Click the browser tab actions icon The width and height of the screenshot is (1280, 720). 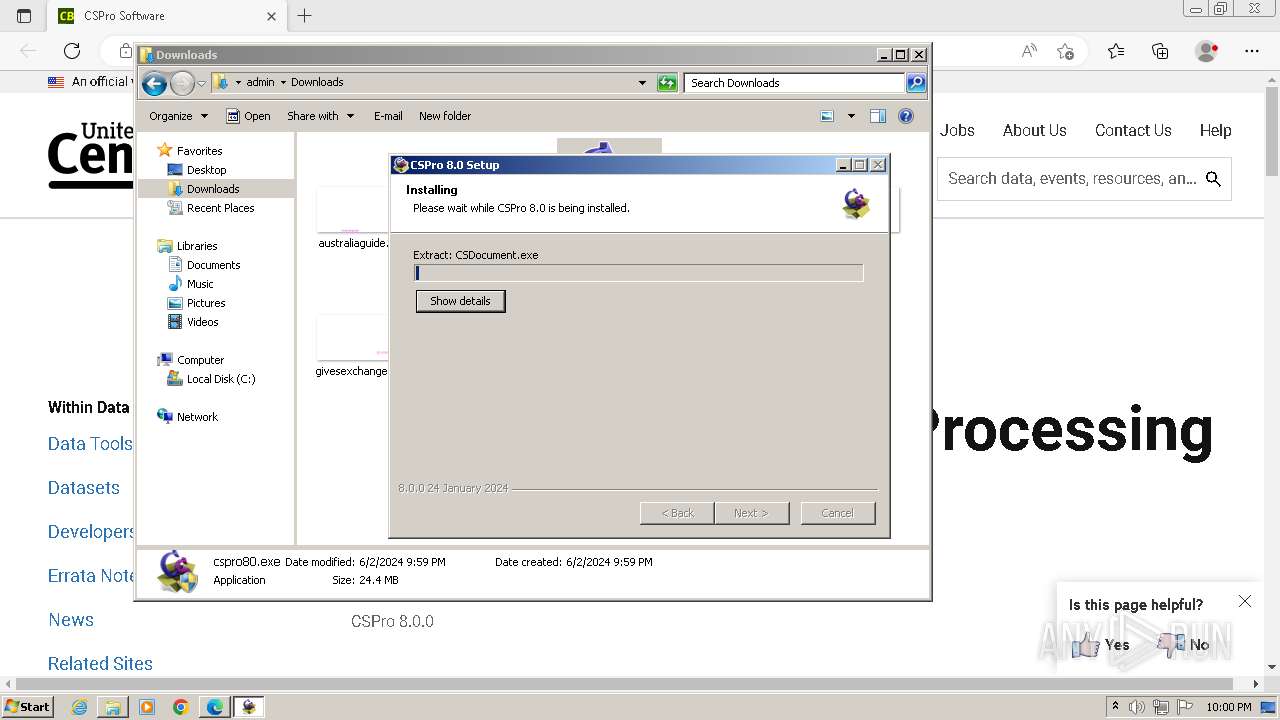pos(24,16)
